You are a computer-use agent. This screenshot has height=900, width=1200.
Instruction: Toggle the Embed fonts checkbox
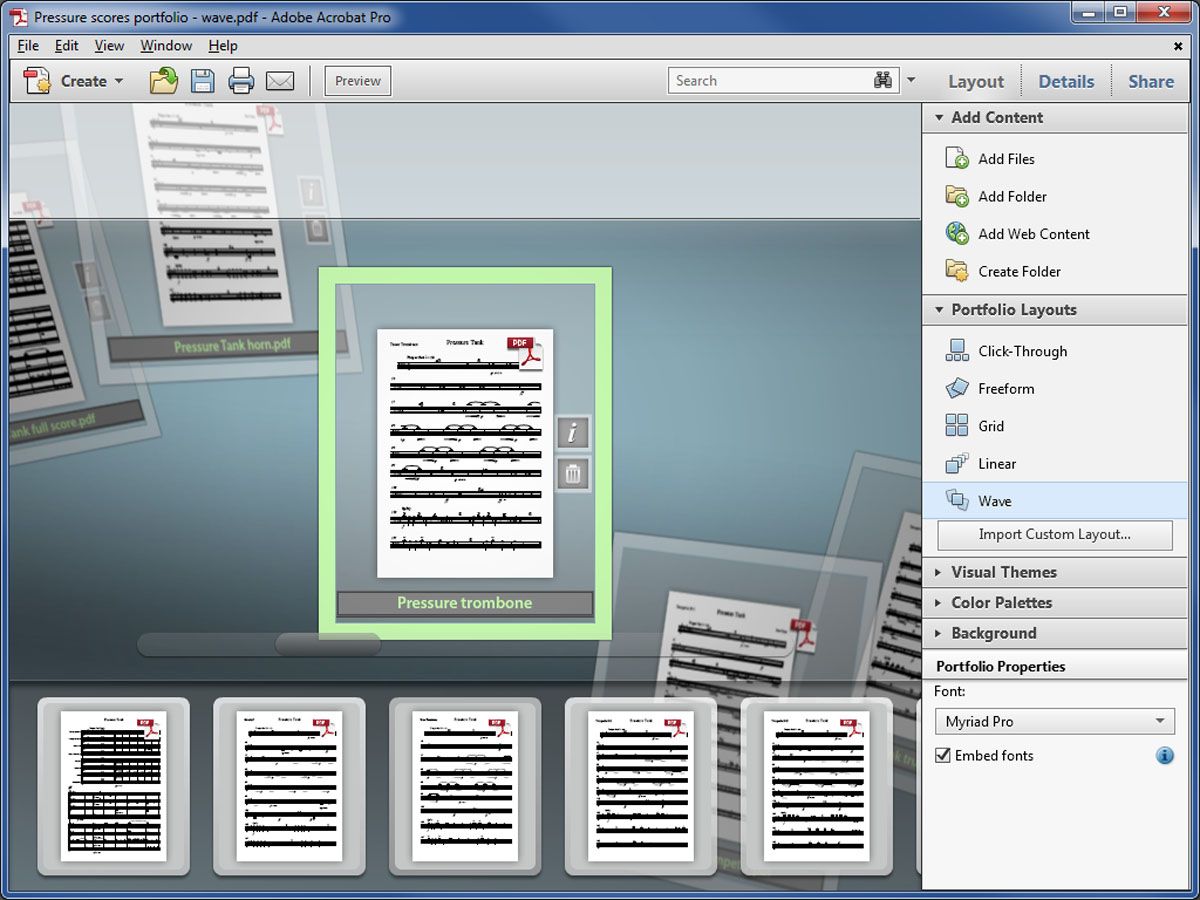coord(943,755)
